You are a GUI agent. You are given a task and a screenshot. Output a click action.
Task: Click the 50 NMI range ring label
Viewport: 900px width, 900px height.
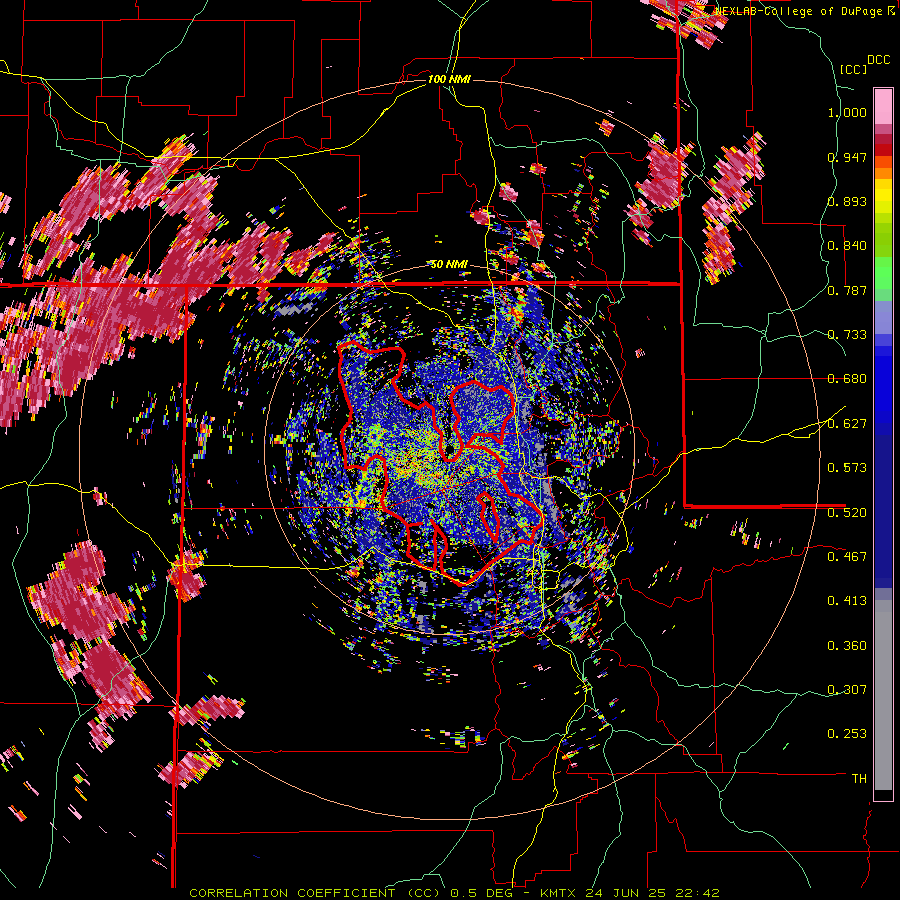click(x=449, y=265)
